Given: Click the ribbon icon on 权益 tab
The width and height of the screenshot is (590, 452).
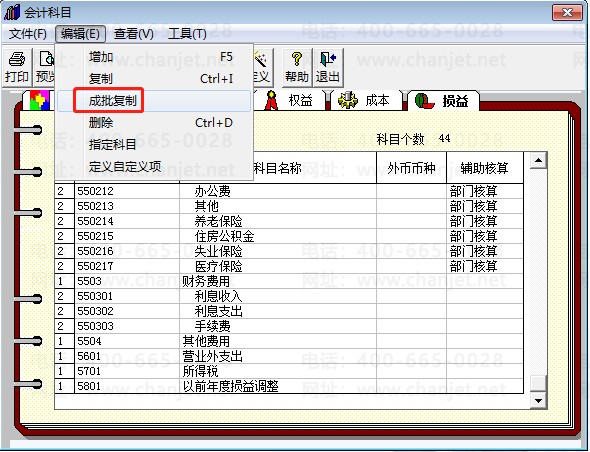Looking at the screenshot, I should [x=271, y=101].
